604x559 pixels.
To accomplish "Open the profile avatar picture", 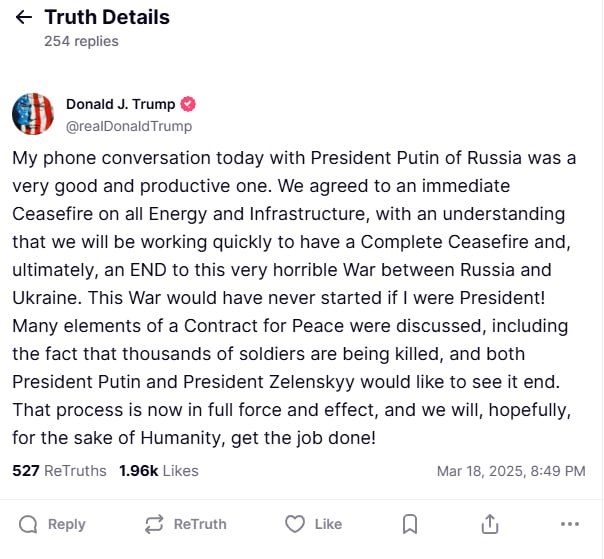I will pos(33,114).
